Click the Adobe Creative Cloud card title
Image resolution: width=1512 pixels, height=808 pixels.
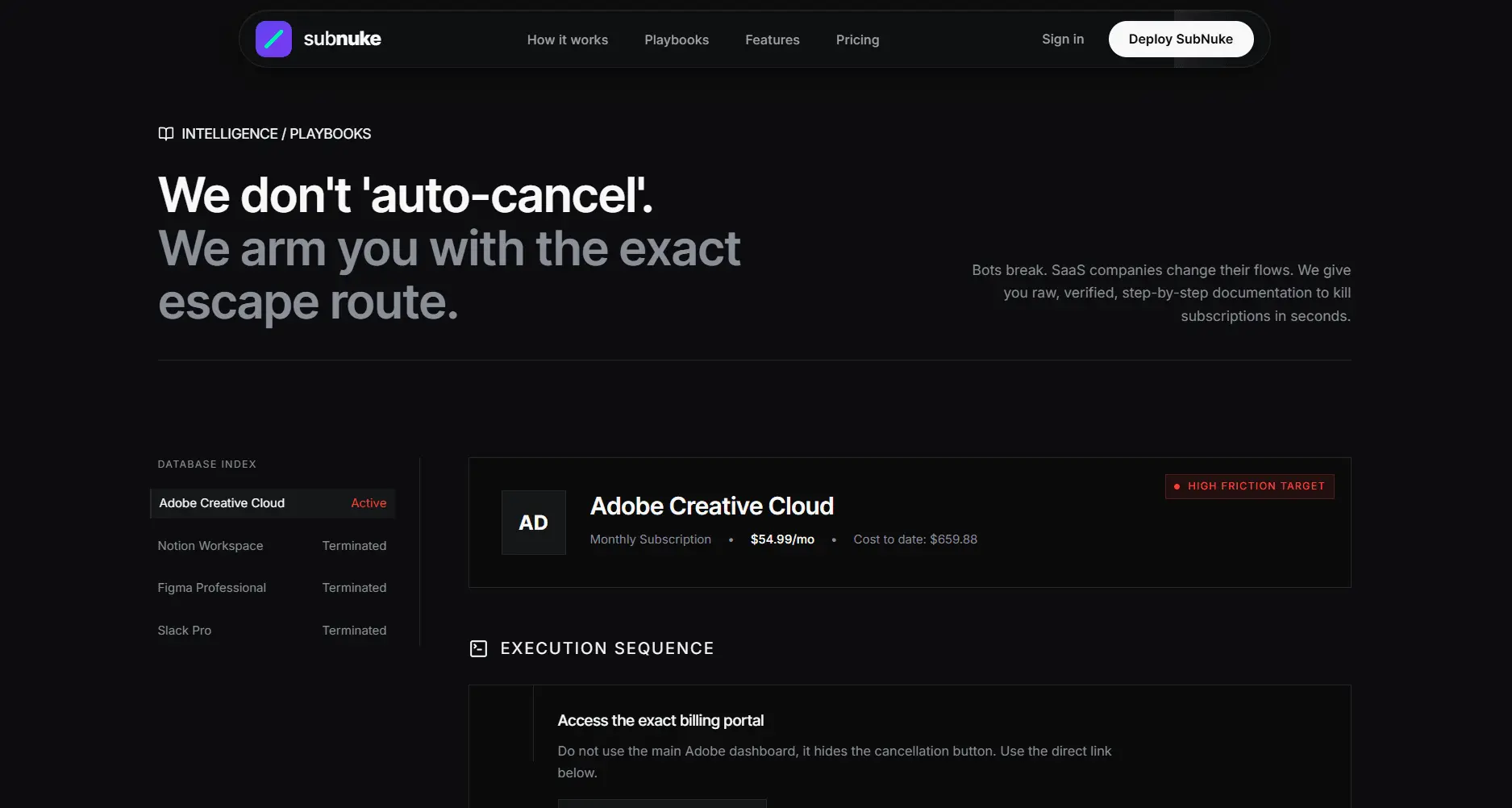[712, 506]
